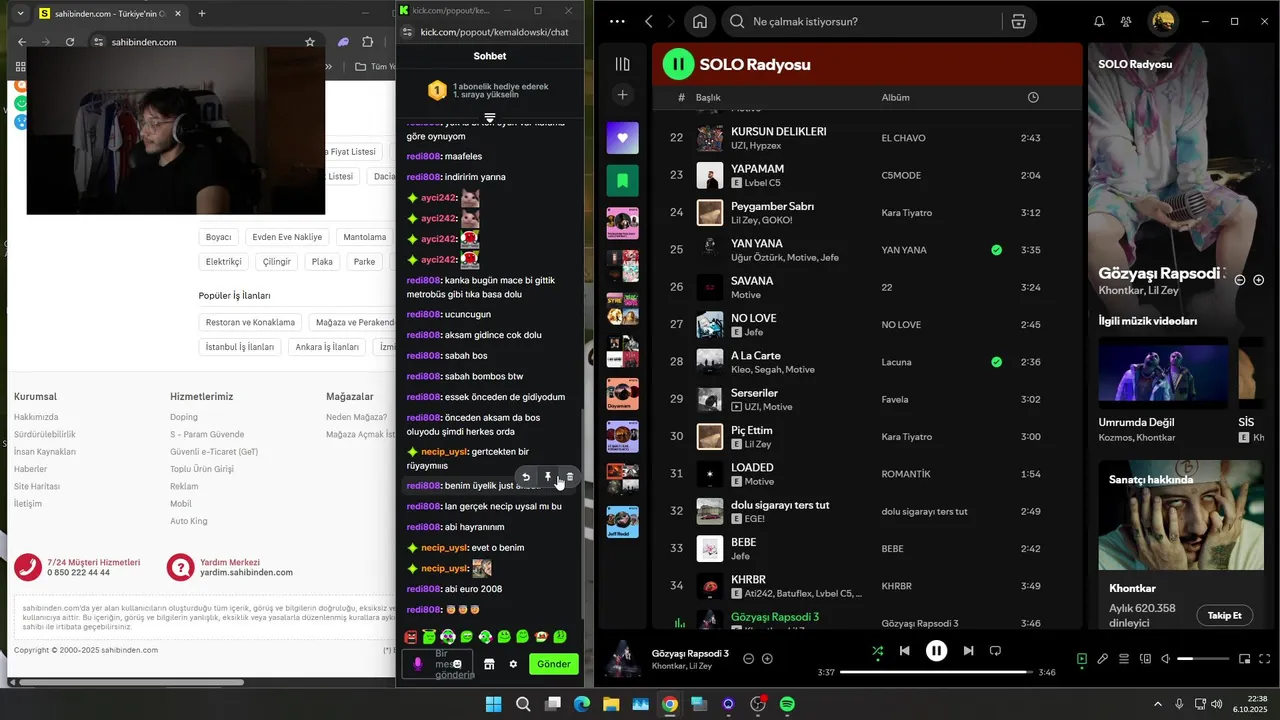Viewport: 1280px width, 720px height.
Task: Skip to next track in Spotify
Action: [x=968, y=651]
